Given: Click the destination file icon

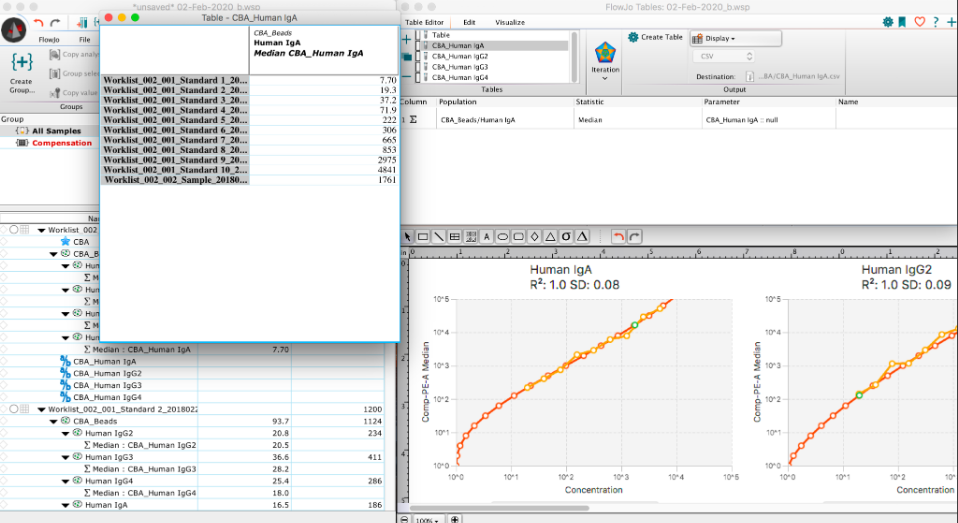Looking at the screenshot, I should tap(750, 76).
